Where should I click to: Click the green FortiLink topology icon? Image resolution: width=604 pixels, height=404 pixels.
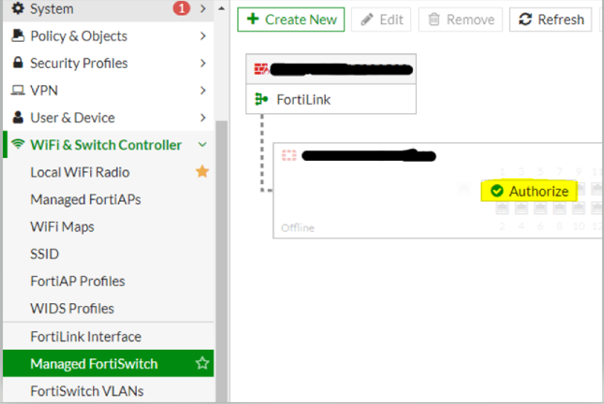point(261,99)
